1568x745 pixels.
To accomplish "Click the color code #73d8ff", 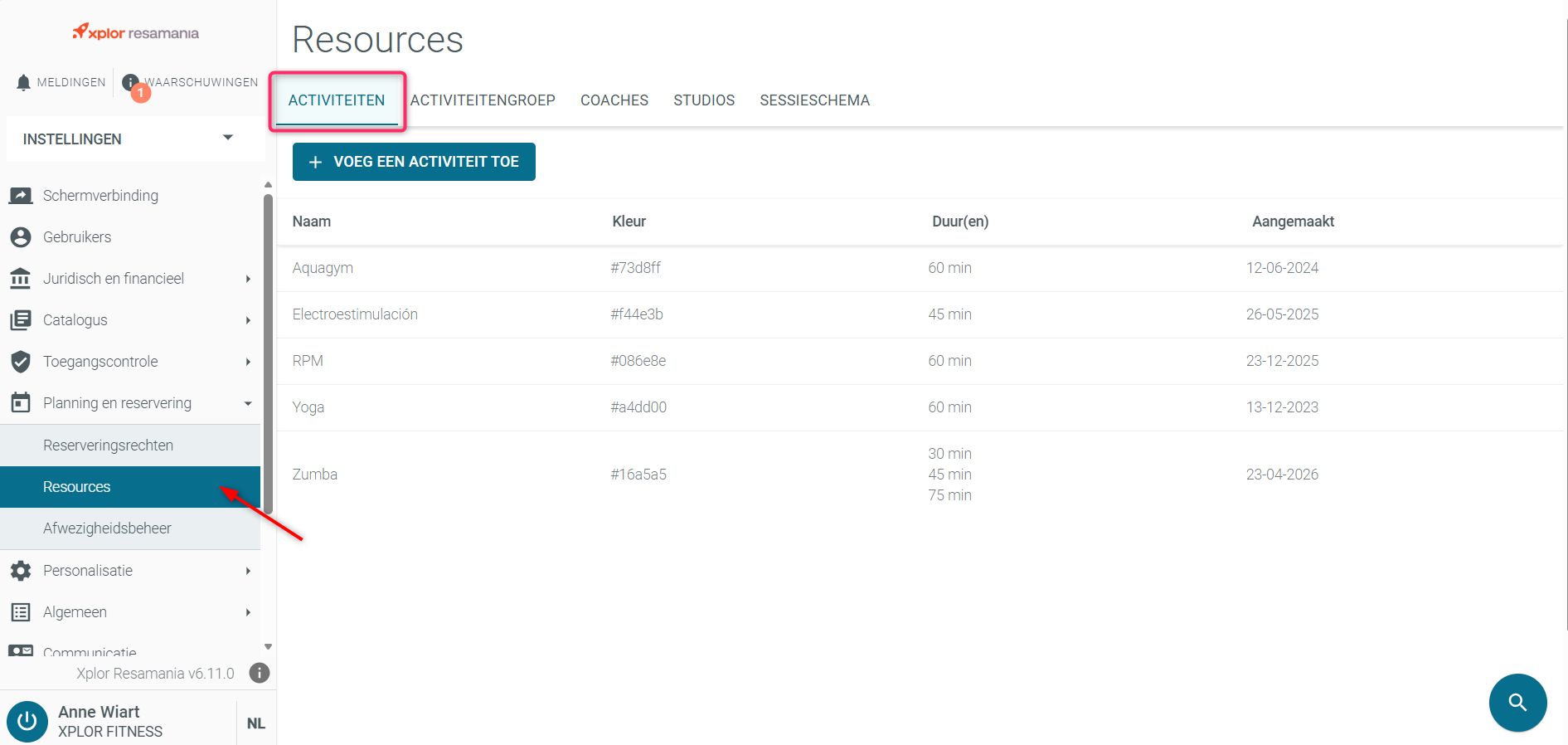I will pos(635,268).
